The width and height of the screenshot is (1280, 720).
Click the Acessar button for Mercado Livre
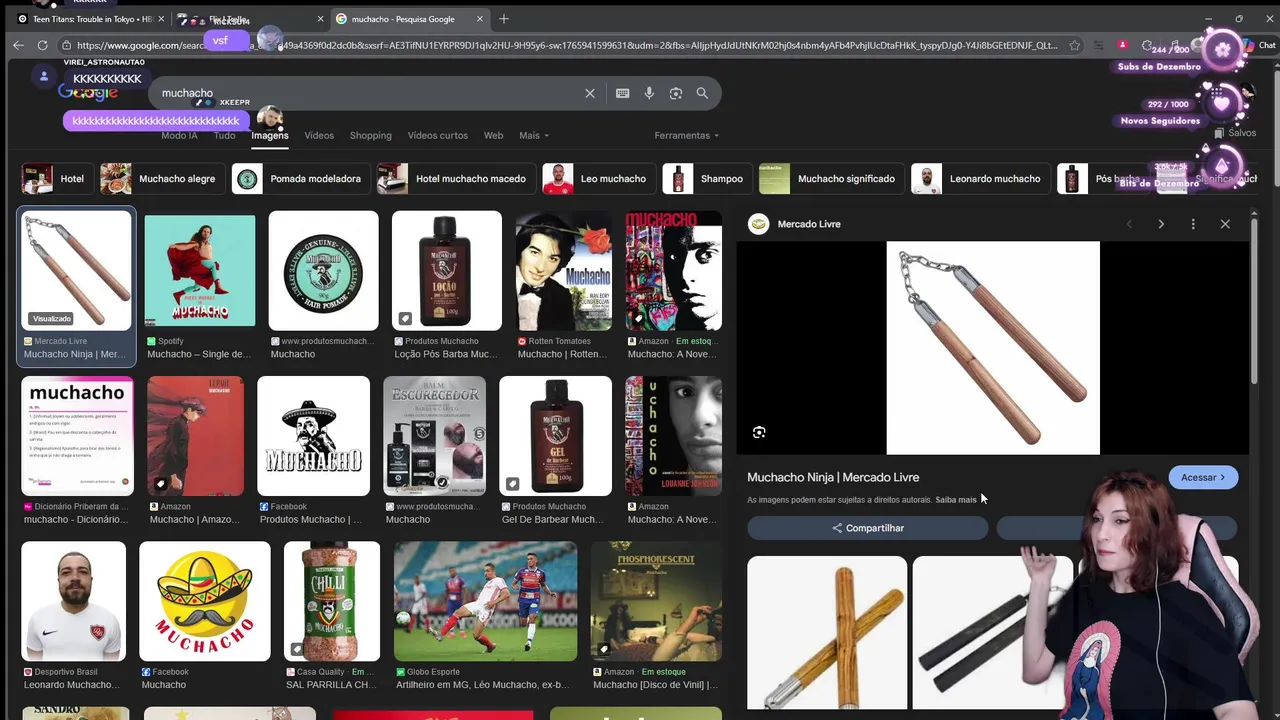[x=1203, y=477]
